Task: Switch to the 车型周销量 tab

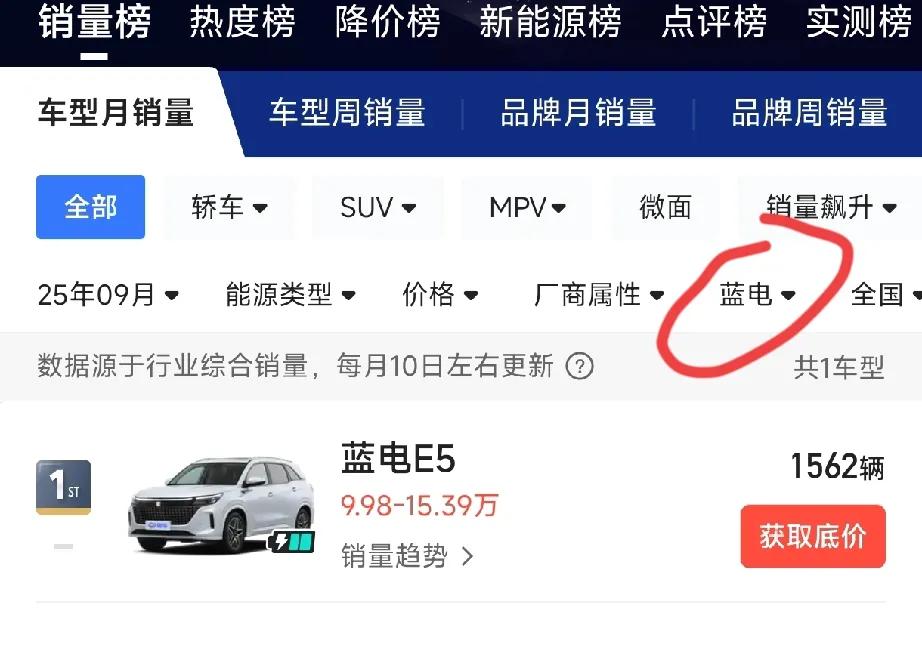Action: click(347, 112)
